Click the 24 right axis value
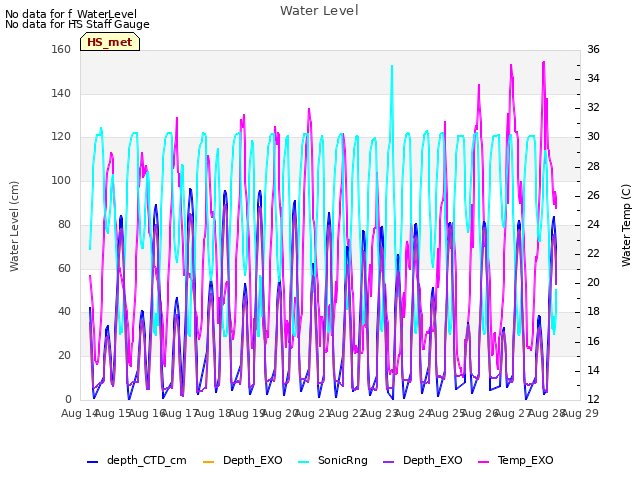Viewport: 640px width, 480px height. coord(593,224)
